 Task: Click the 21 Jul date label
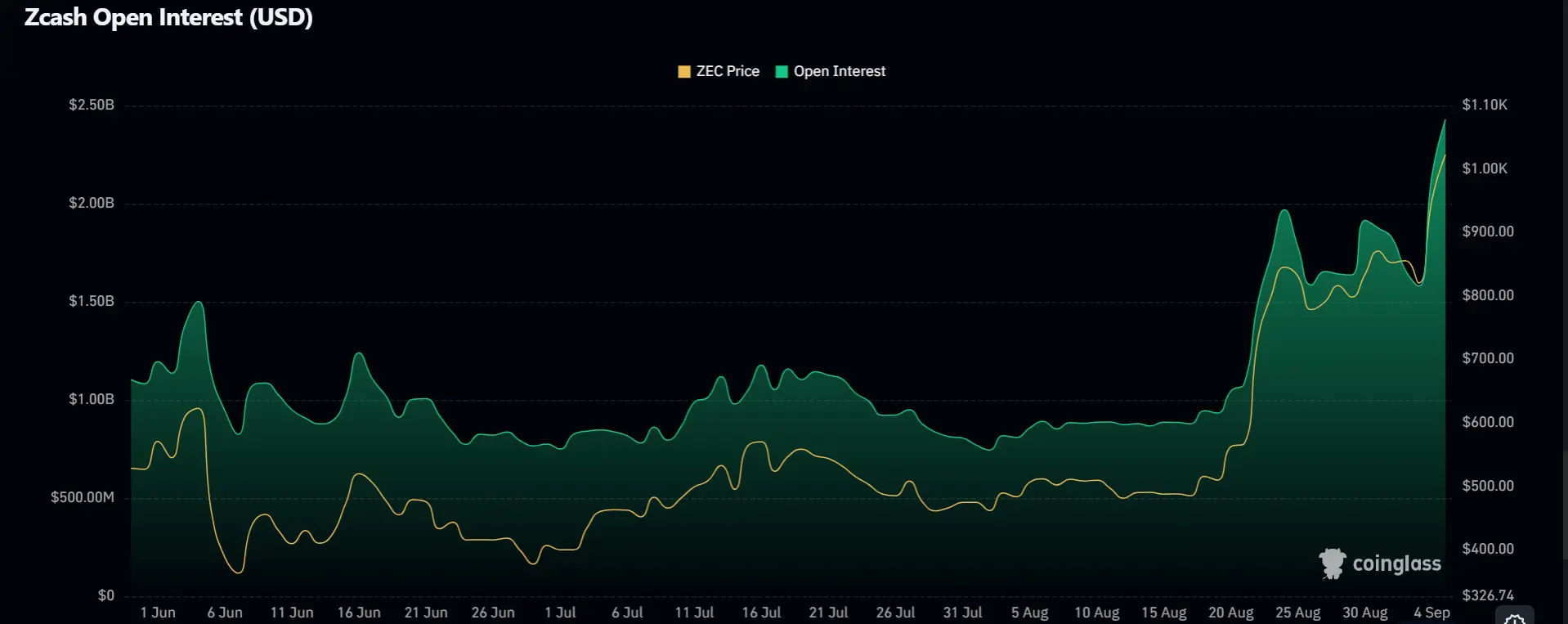point(828,613)
